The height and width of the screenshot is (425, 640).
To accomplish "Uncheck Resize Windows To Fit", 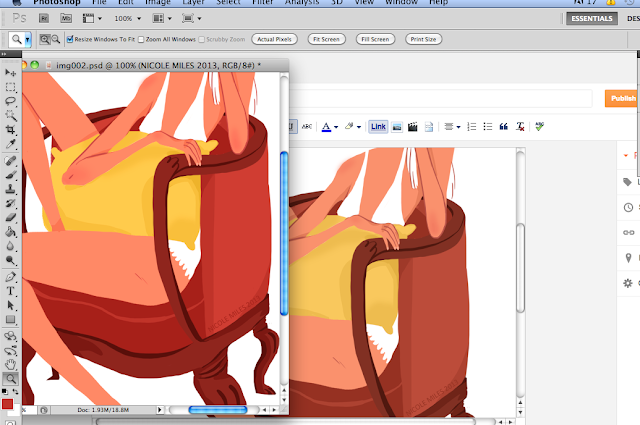I will tap(70, 39).
